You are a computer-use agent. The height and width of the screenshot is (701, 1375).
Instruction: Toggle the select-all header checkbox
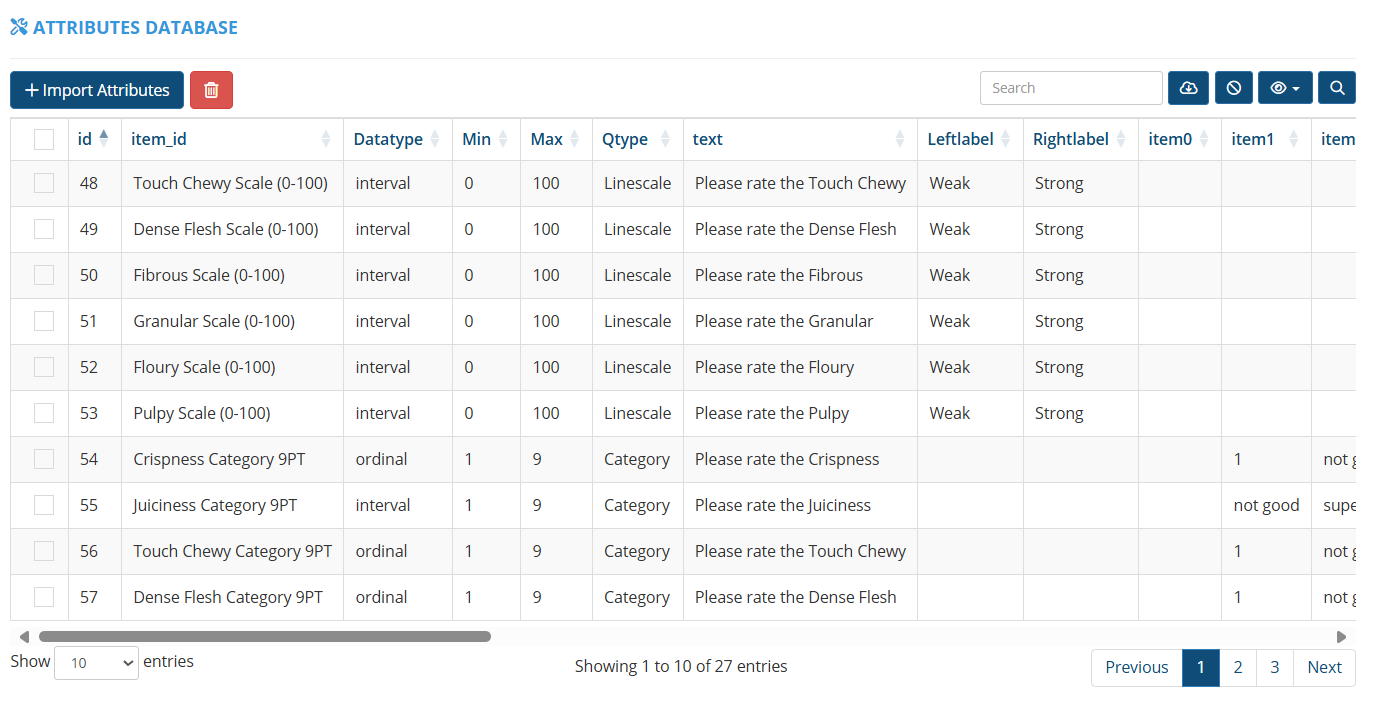click(44, 139)
